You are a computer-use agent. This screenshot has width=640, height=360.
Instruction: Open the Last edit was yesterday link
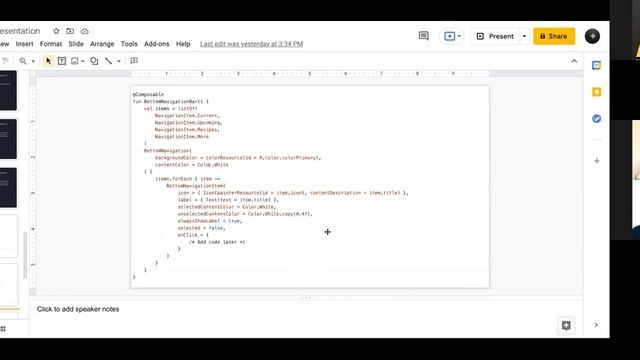(x=251, y=44)
